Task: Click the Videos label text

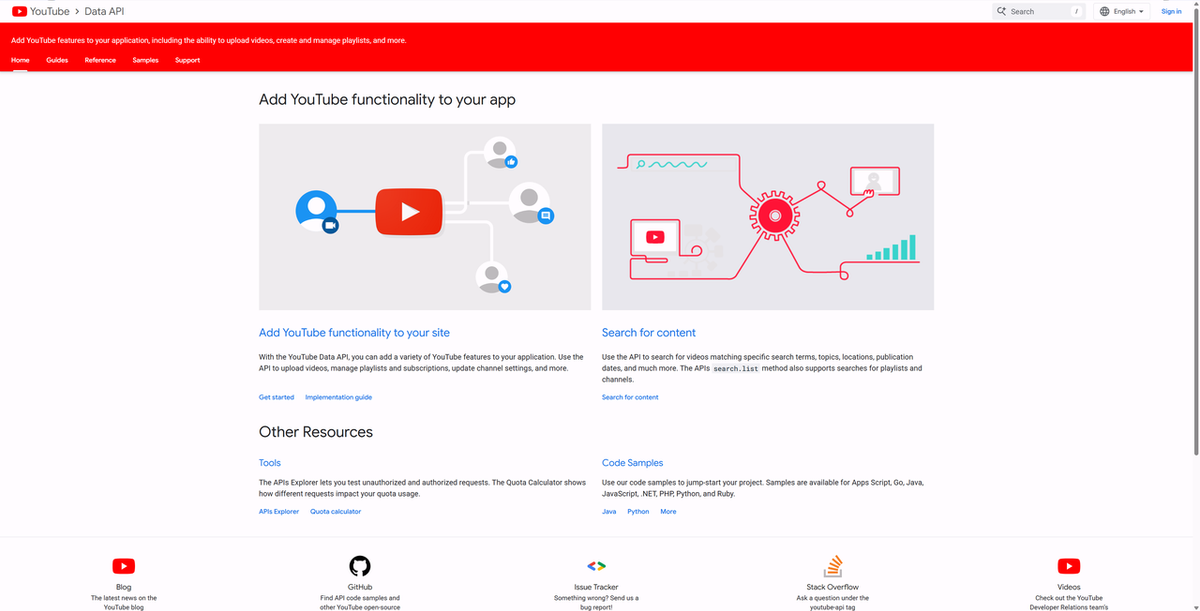Action: 1069,587
